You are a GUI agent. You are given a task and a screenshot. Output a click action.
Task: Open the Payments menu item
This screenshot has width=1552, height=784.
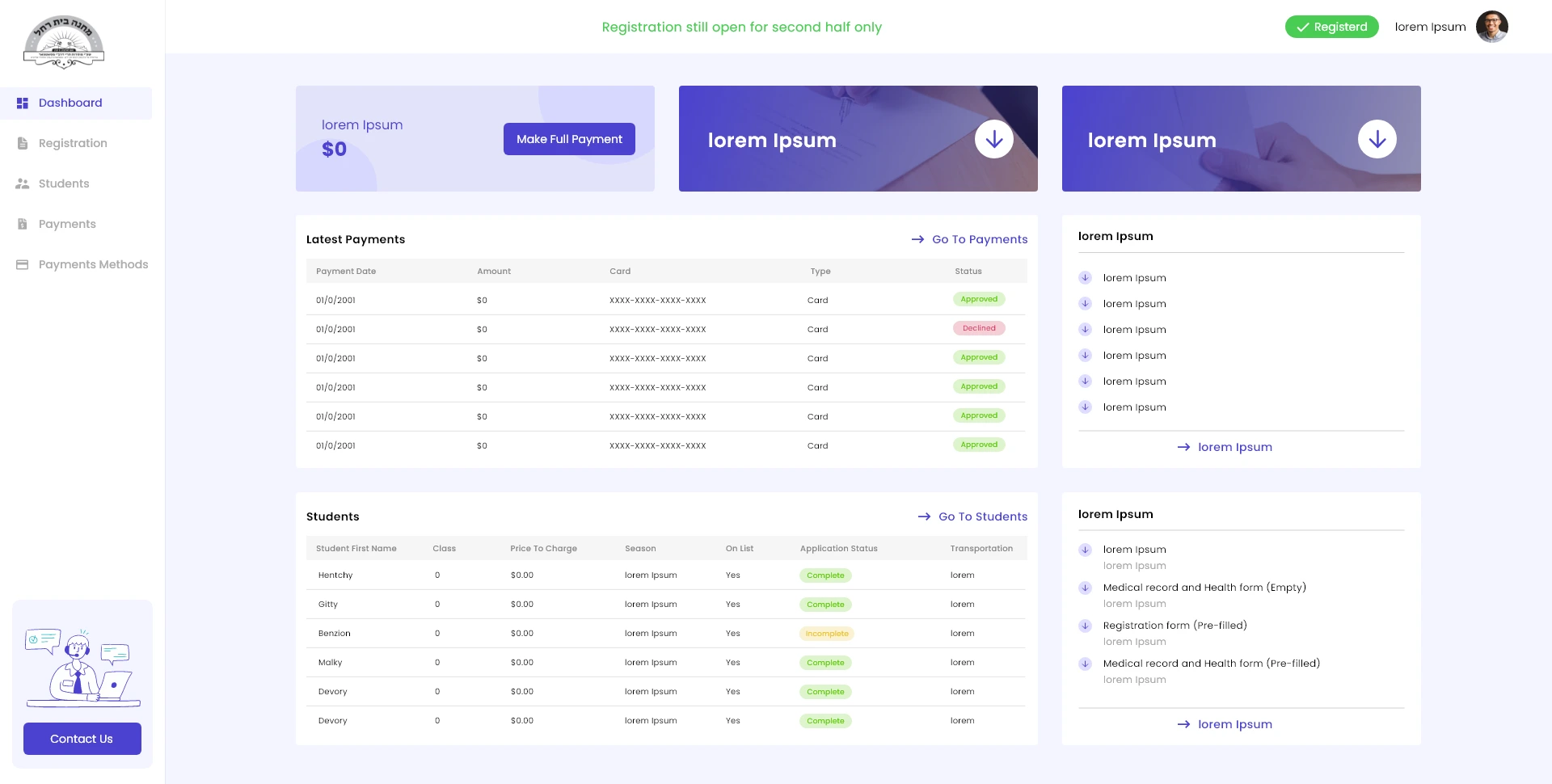(67, 225)
